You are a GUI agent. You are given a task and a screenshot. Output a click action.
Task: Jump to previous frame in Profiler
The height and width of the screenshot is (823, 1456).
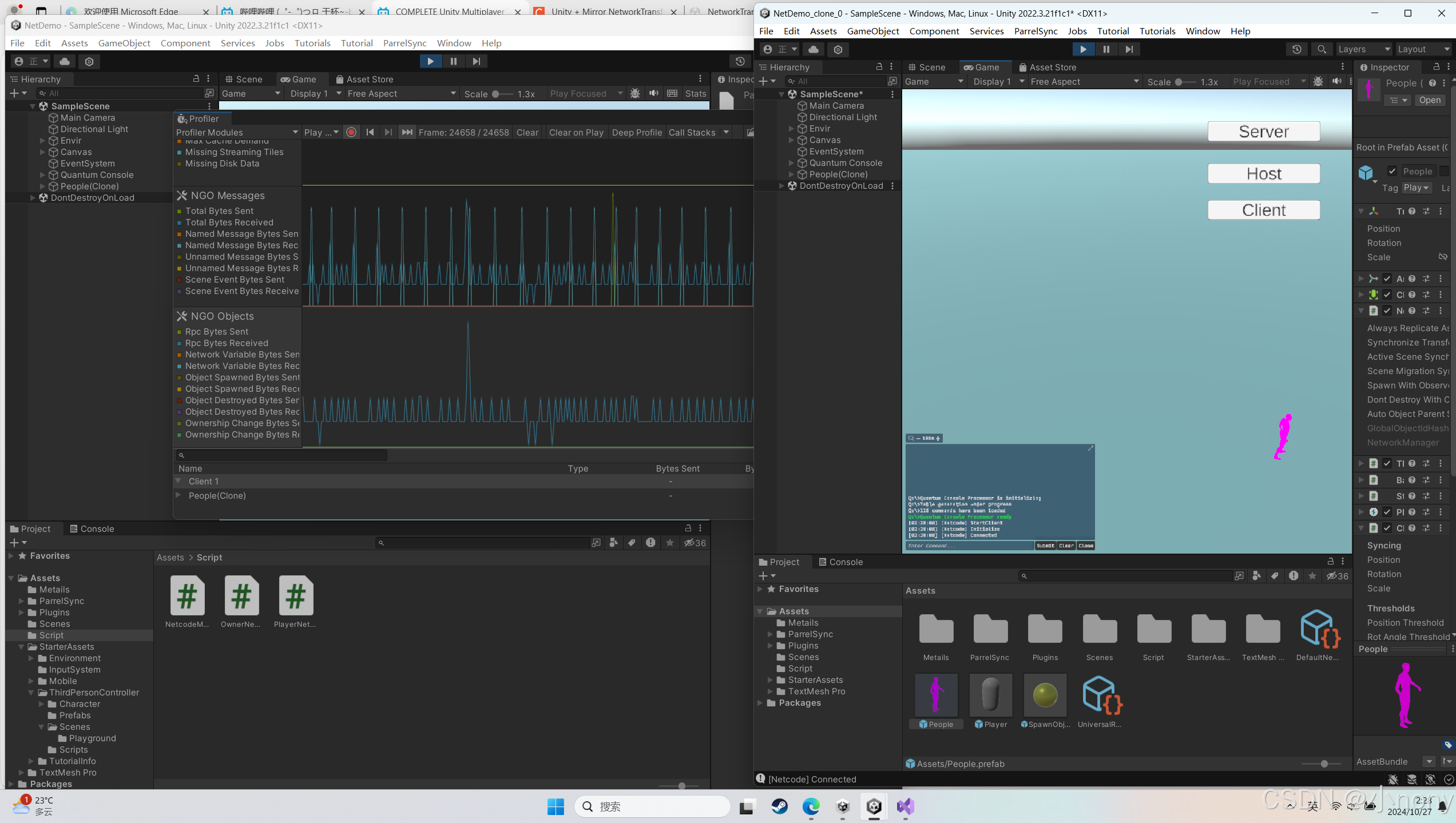point(370,132)
